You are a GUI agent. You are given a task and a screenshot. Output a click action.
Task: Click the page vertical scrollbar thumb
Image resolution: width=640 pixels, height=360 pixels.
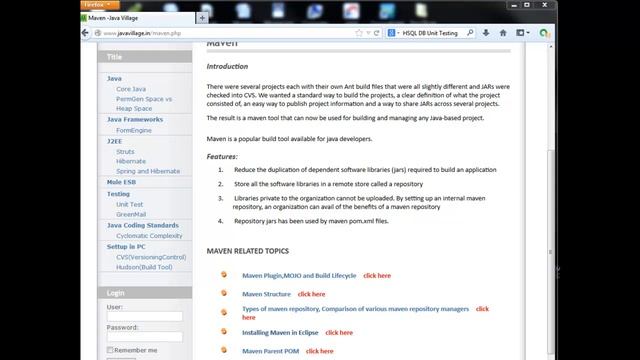(x=551, y=251)
